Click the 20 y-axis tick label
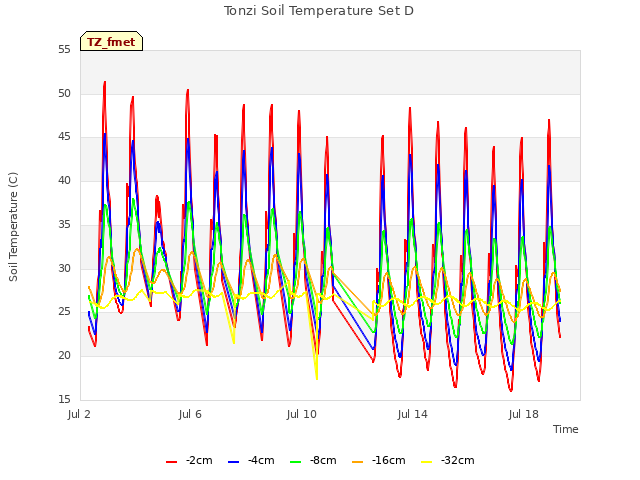Image resolution: width=640 pixels, height=480 pixels. pyautogui.click(x=64, y=356)
